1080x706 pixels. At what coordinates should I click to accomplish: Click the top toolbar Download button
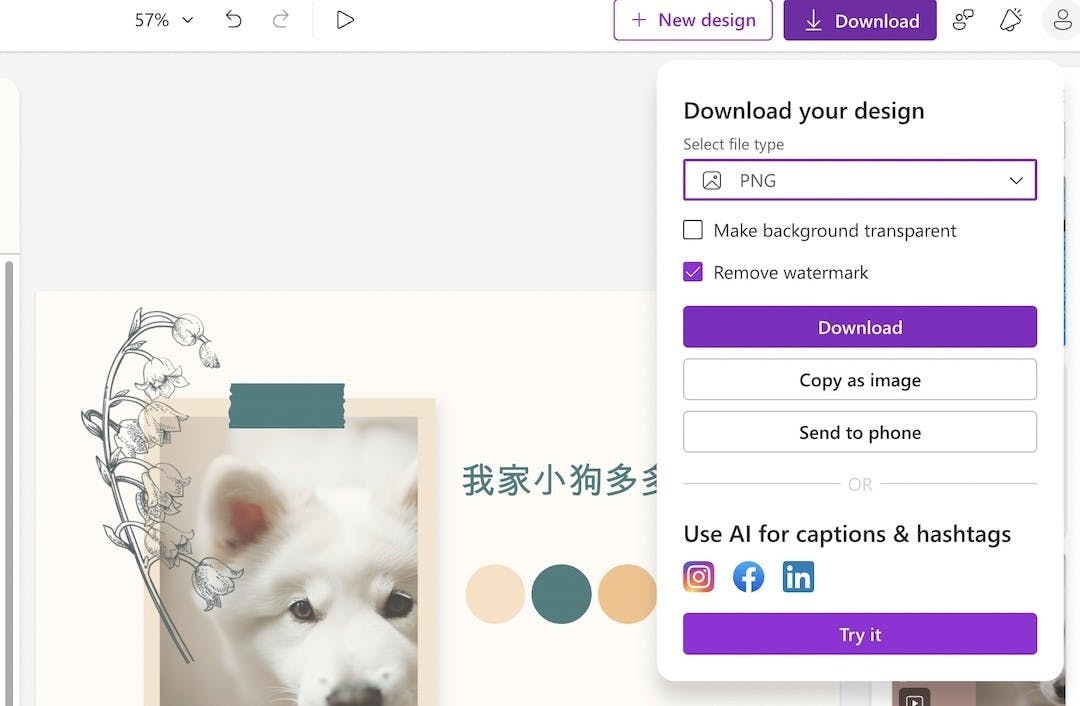(x=860, y=20)
